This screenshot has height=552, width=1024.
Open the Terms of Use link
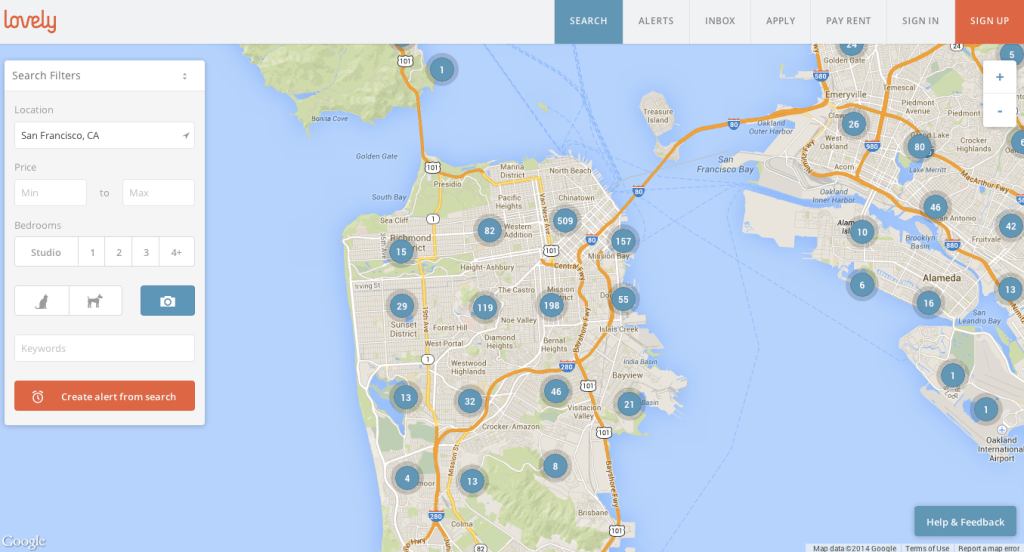pyautogui.click(x=927, y=548)
